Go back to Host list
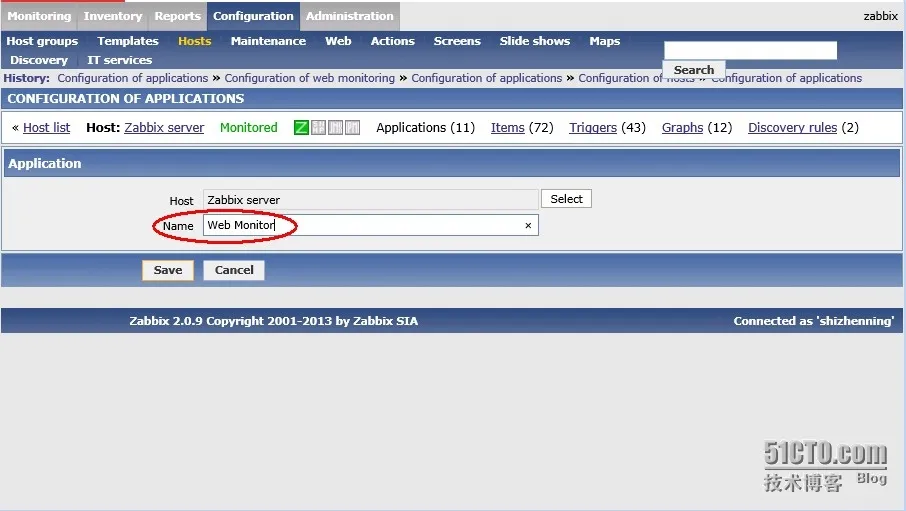Viewport: 906px width, 511px height. (46, 128)
